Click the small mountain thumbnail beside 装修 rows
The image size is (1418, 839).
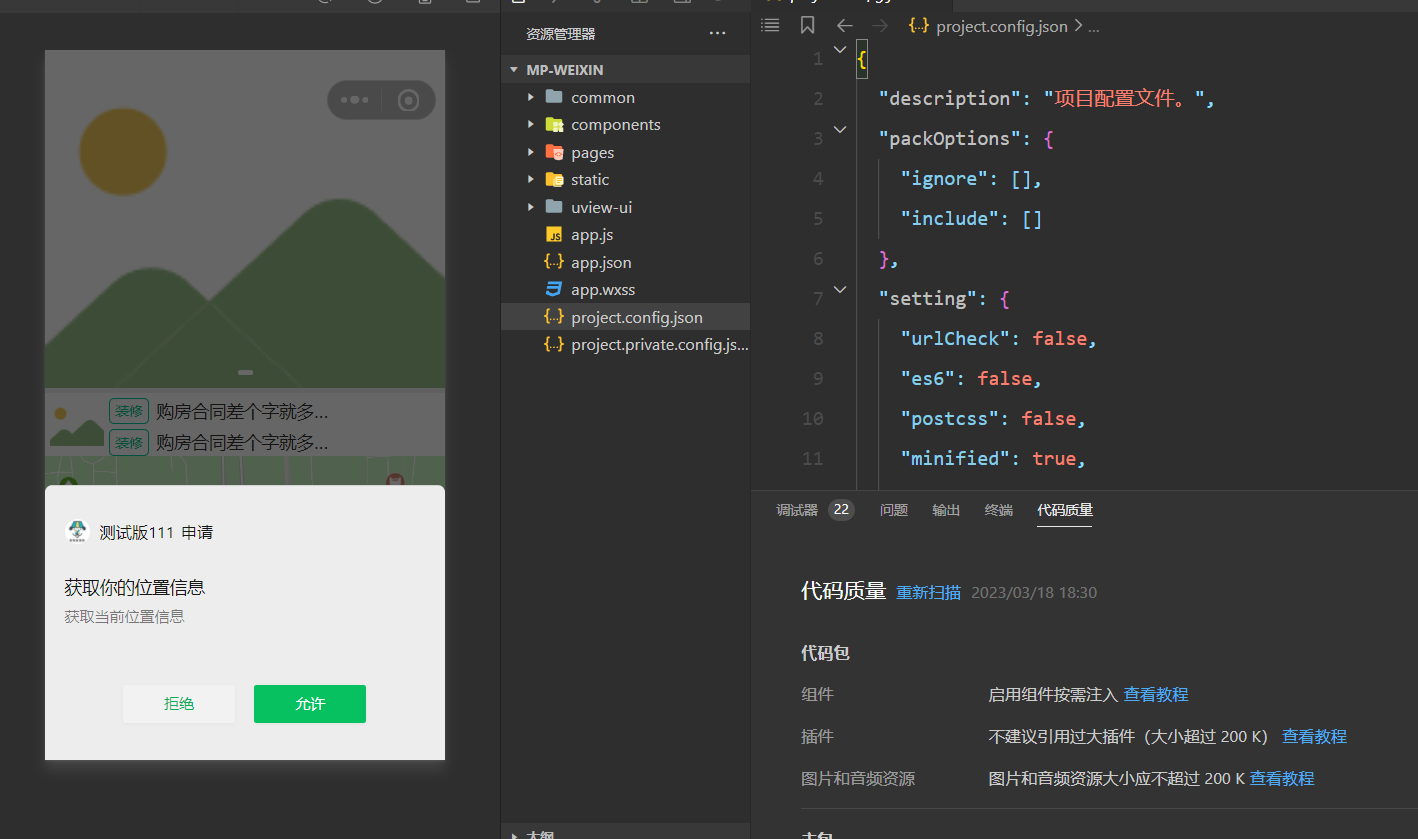[77, 426]
